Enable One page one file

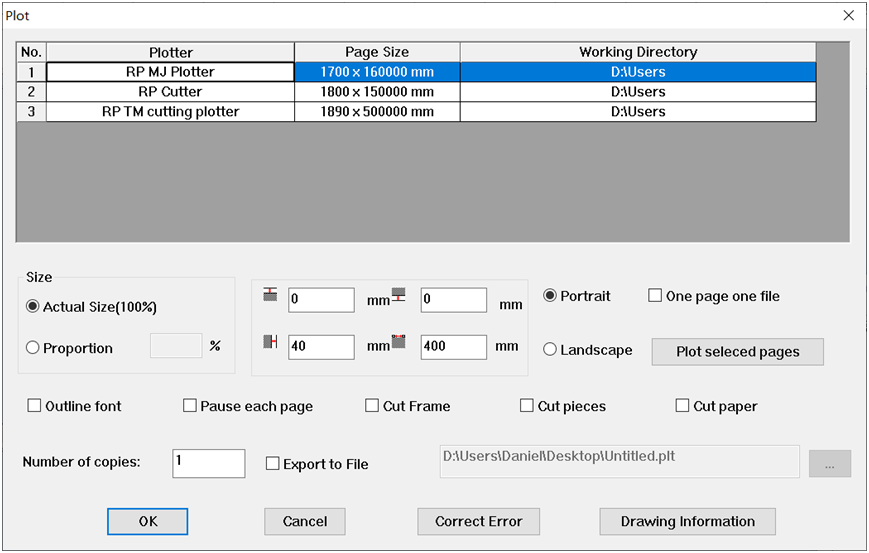pos(656,296)
